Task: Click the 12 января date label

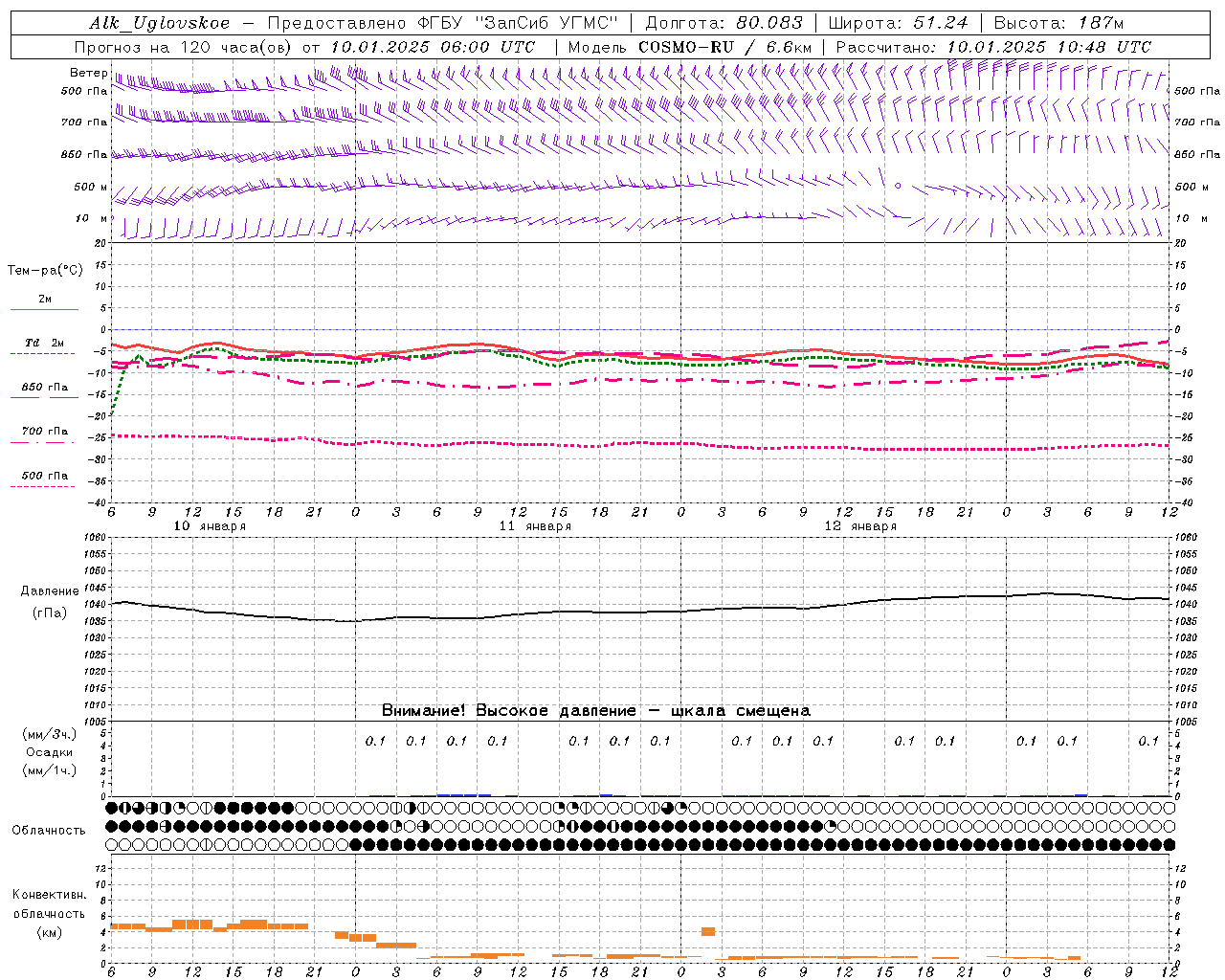Action: click(x=860, y=526)
